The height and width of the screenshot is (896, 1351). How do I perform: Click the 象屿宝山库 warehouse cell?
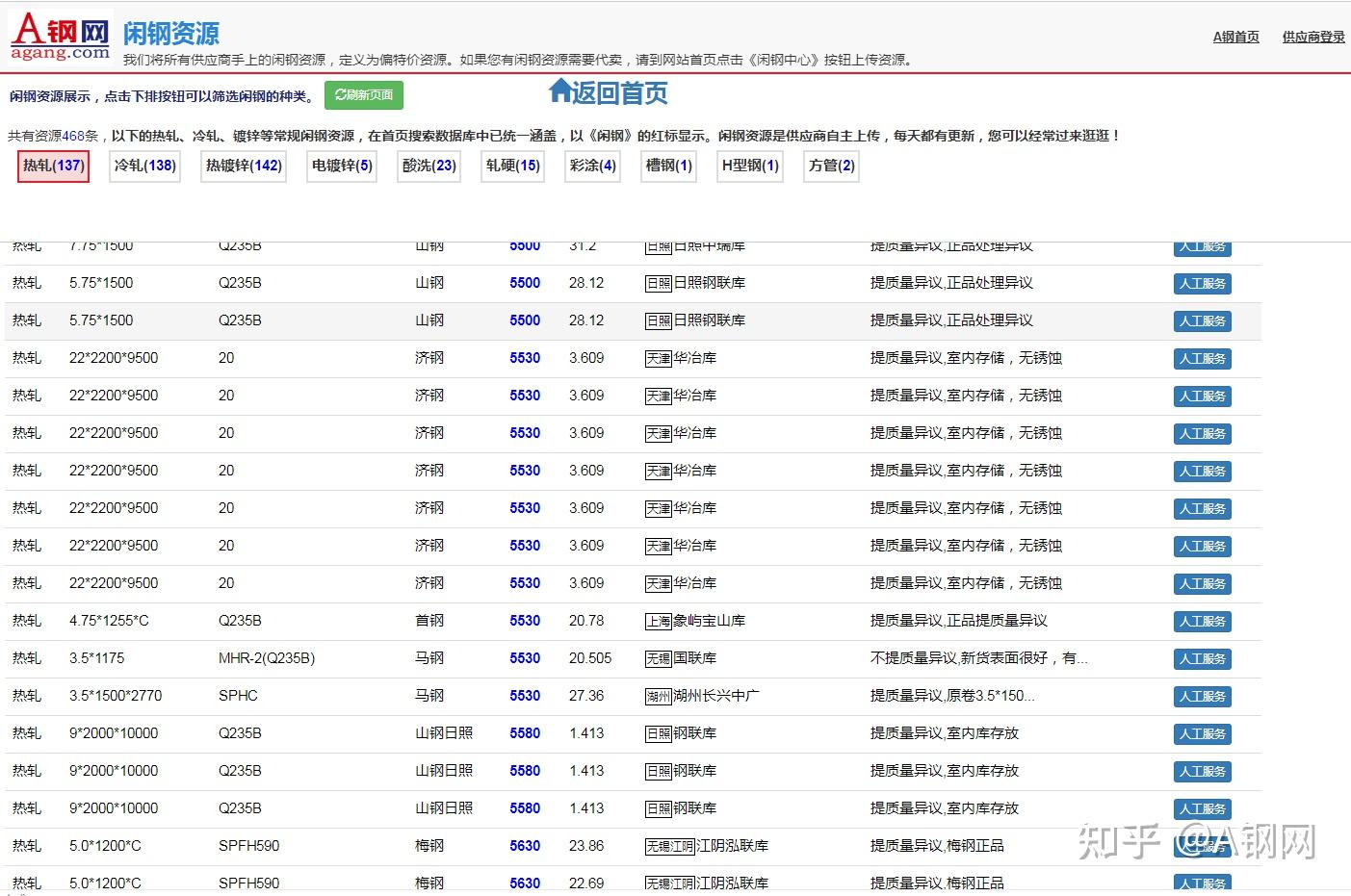click(x=695, y=621)
